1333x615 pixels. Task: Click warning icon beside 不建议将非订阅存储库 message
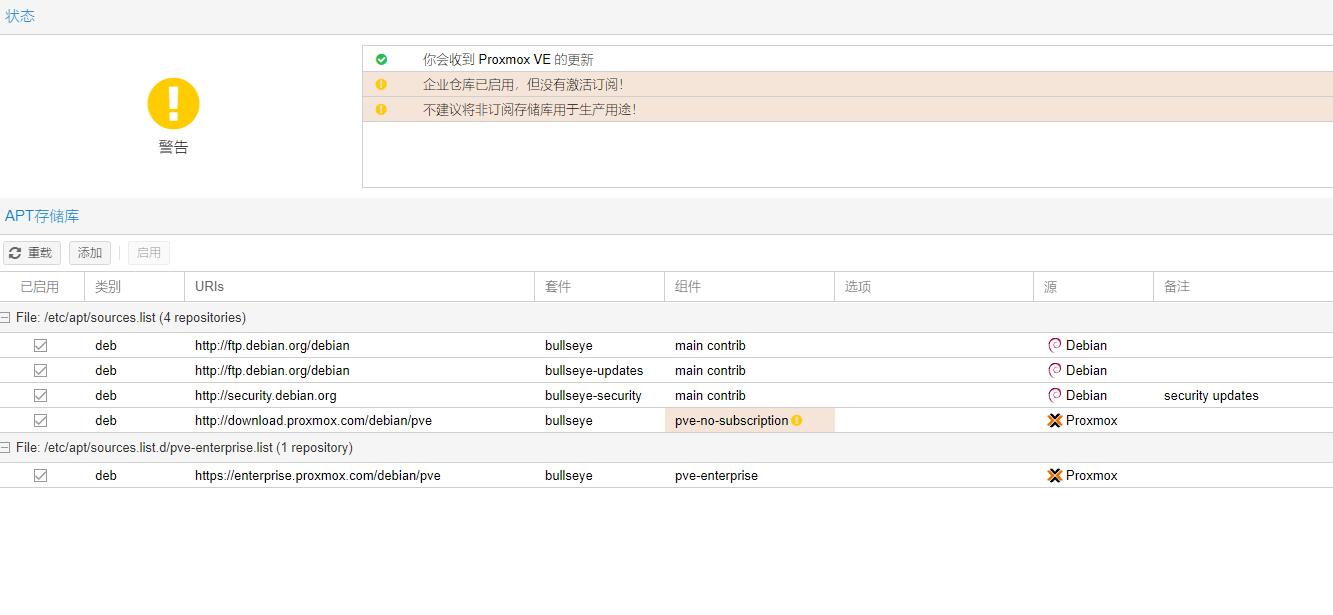[381, 110]
